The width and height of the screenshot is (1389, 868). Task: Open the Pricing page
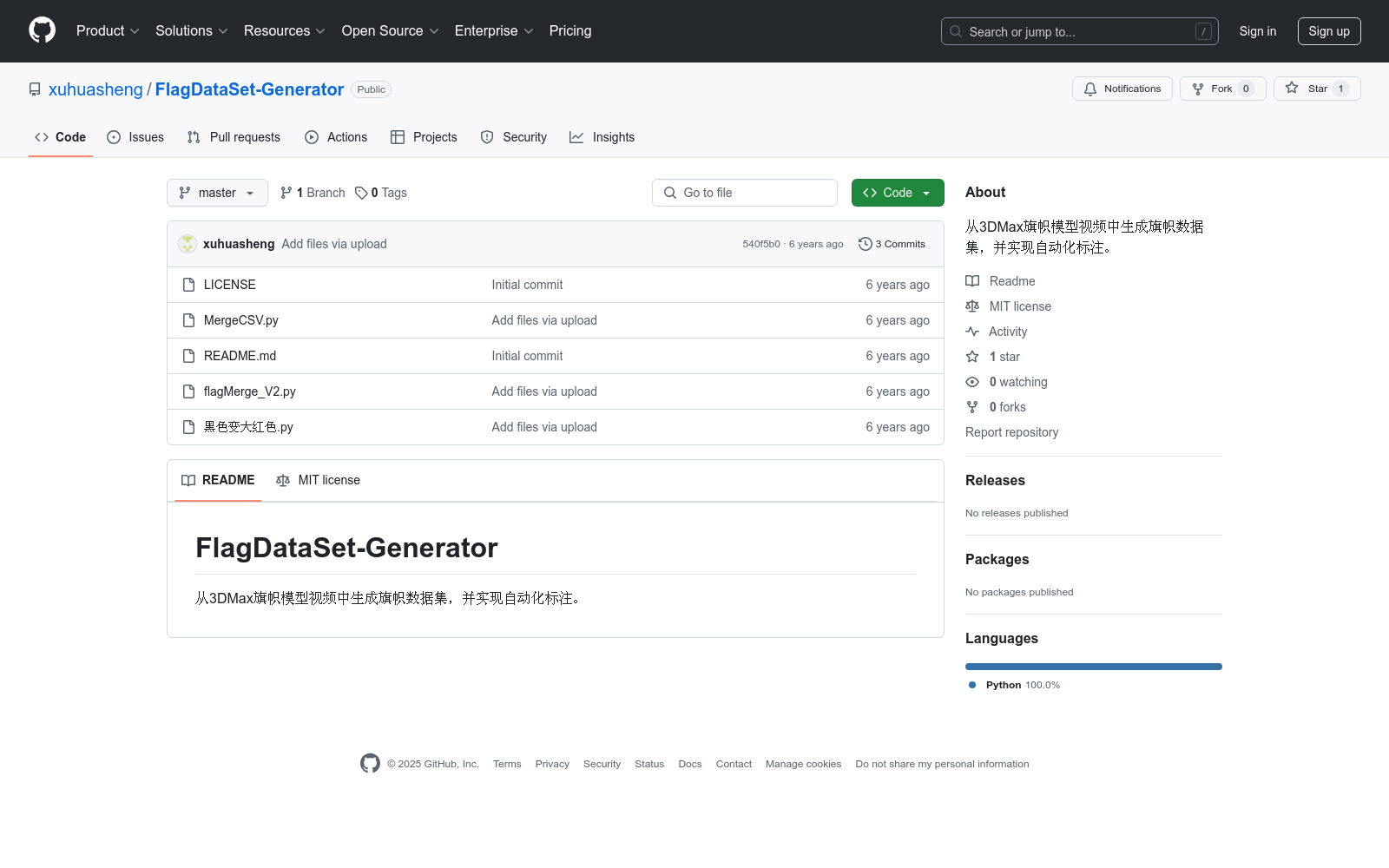pyautogui.click(x=570, y=30)
